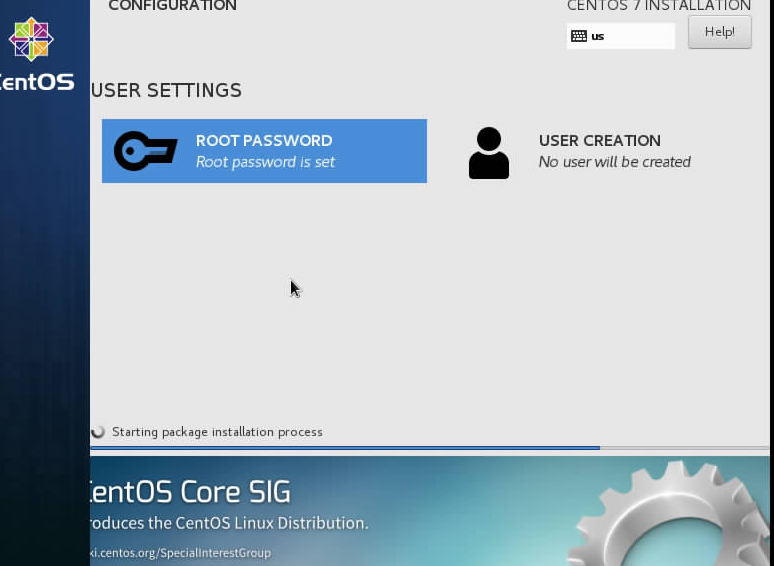
Task: Select the us keyboard layout indicator
Action: [620, 36]
